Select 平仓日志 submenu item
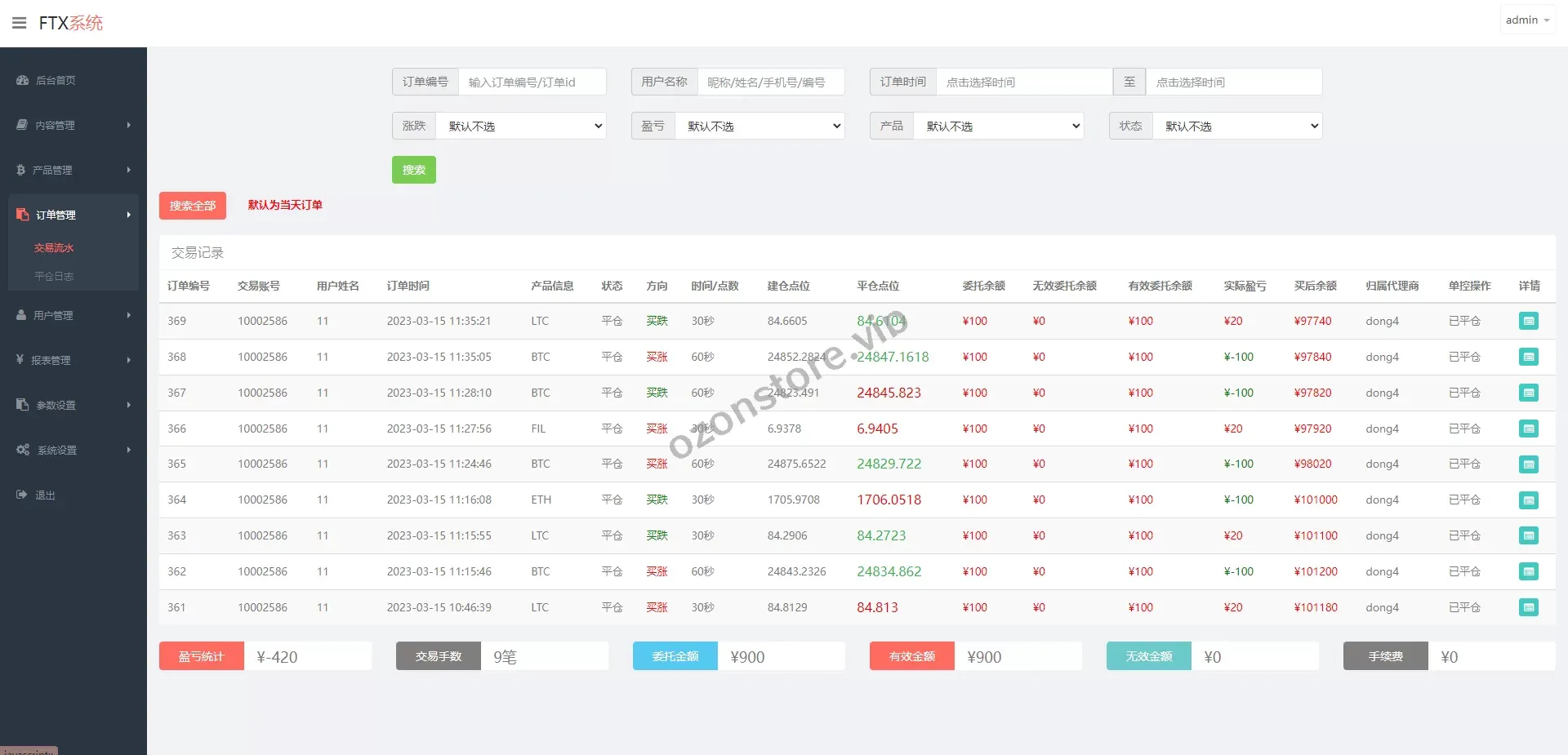The image size is (1568, 755). [x=54, y=277]
